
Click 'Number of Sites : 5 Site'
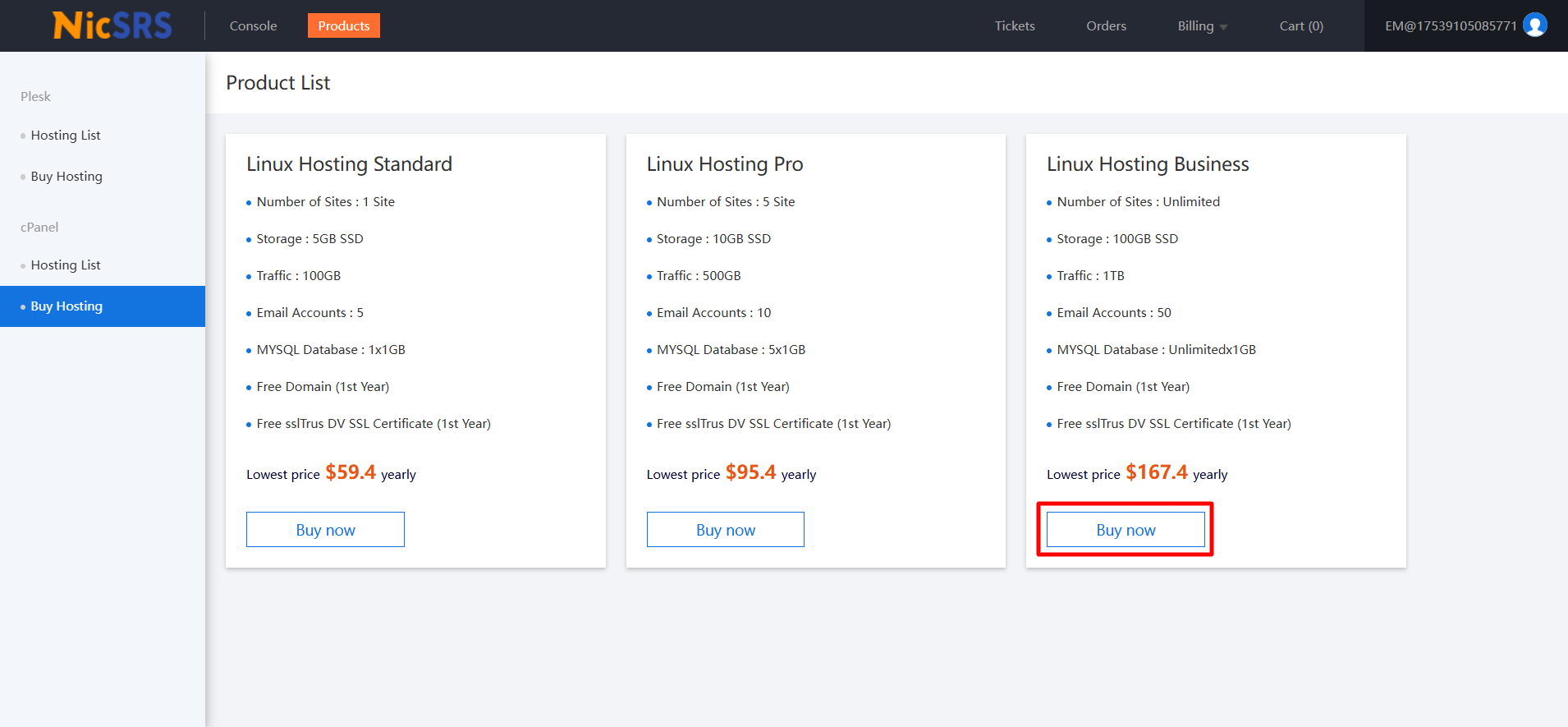point(726,202)
